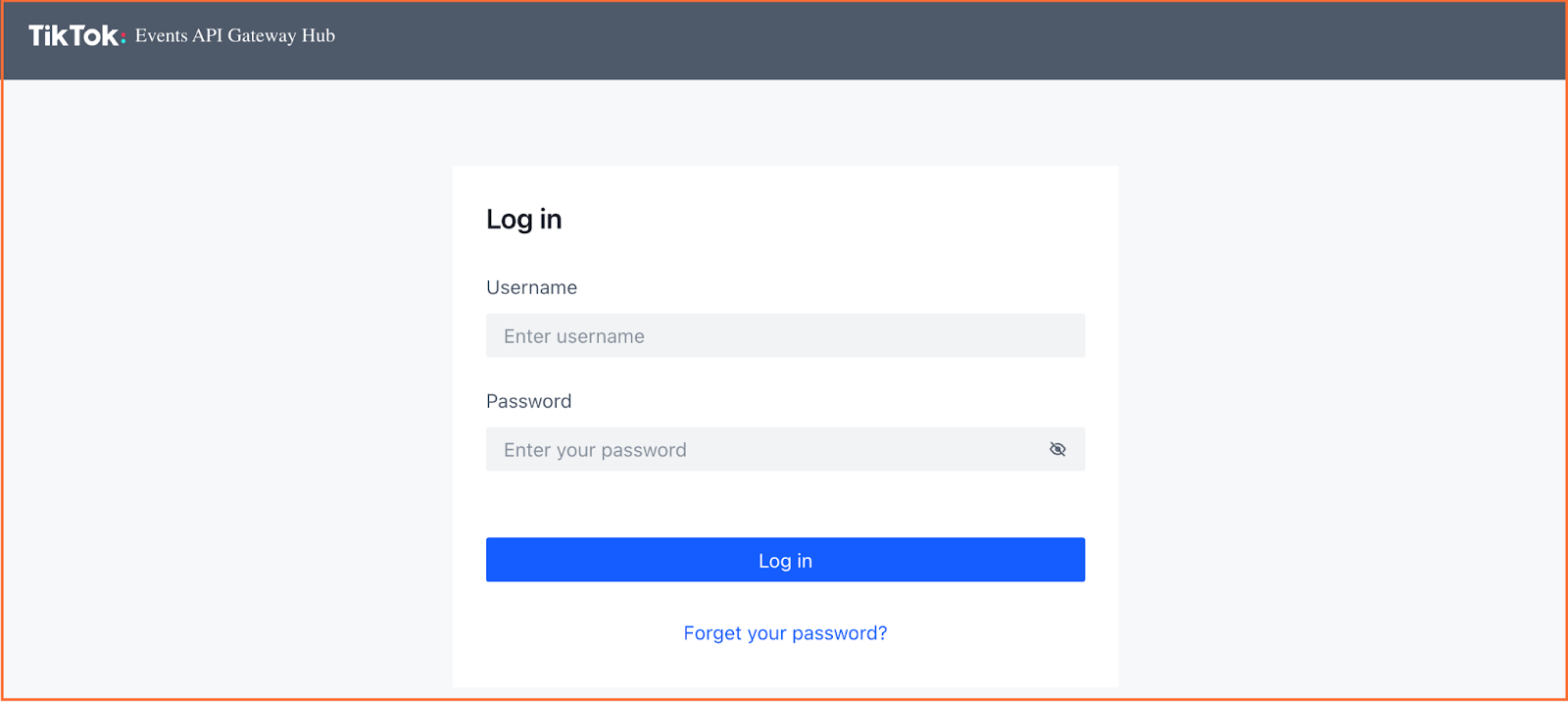Focus the Enter your password field
This screenshot has height=702, width=1568.
[x=785, y=449]
